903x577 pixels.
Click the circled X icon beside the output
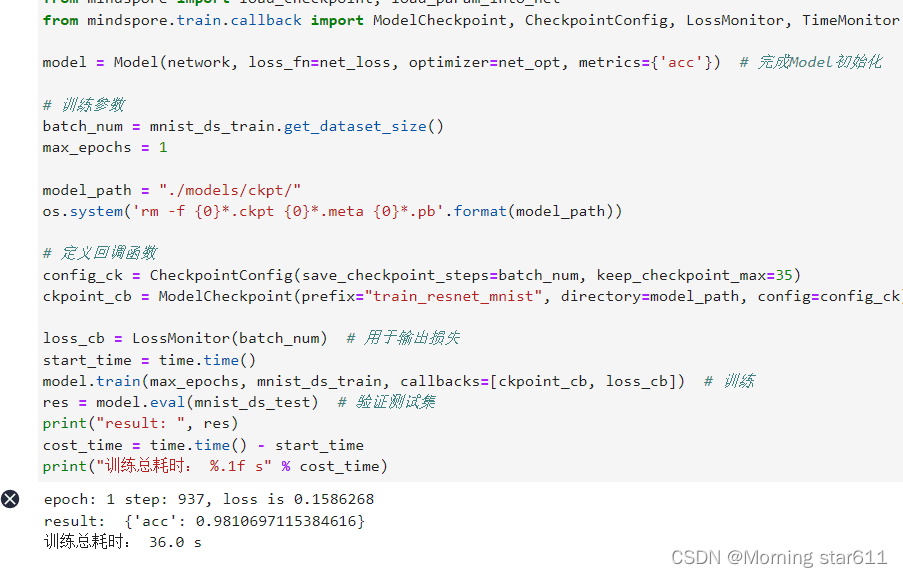click(10, 499)
